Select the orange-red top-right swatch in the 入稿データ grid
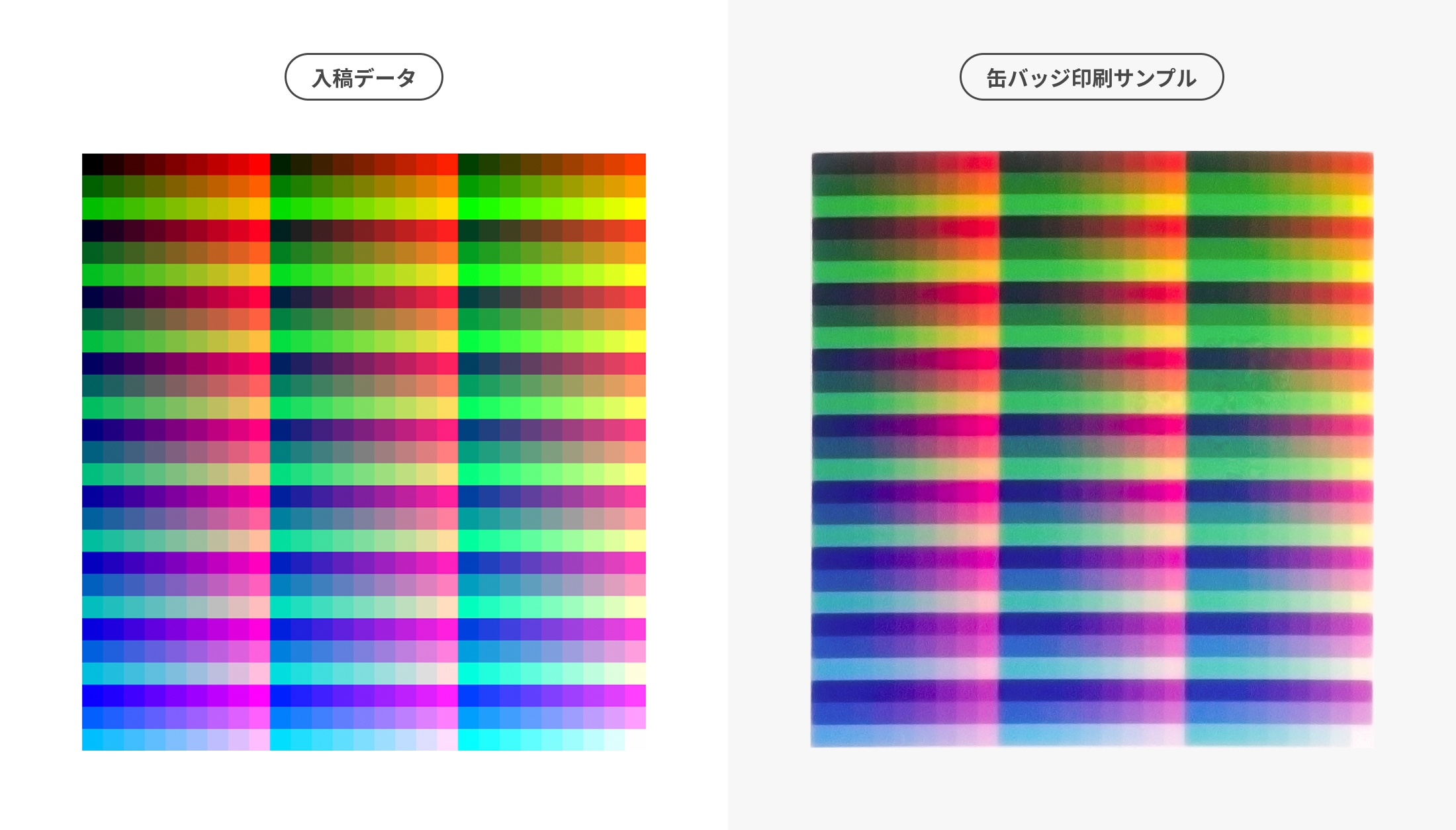This screenshot has width=1456, height=830. (635, 165)
